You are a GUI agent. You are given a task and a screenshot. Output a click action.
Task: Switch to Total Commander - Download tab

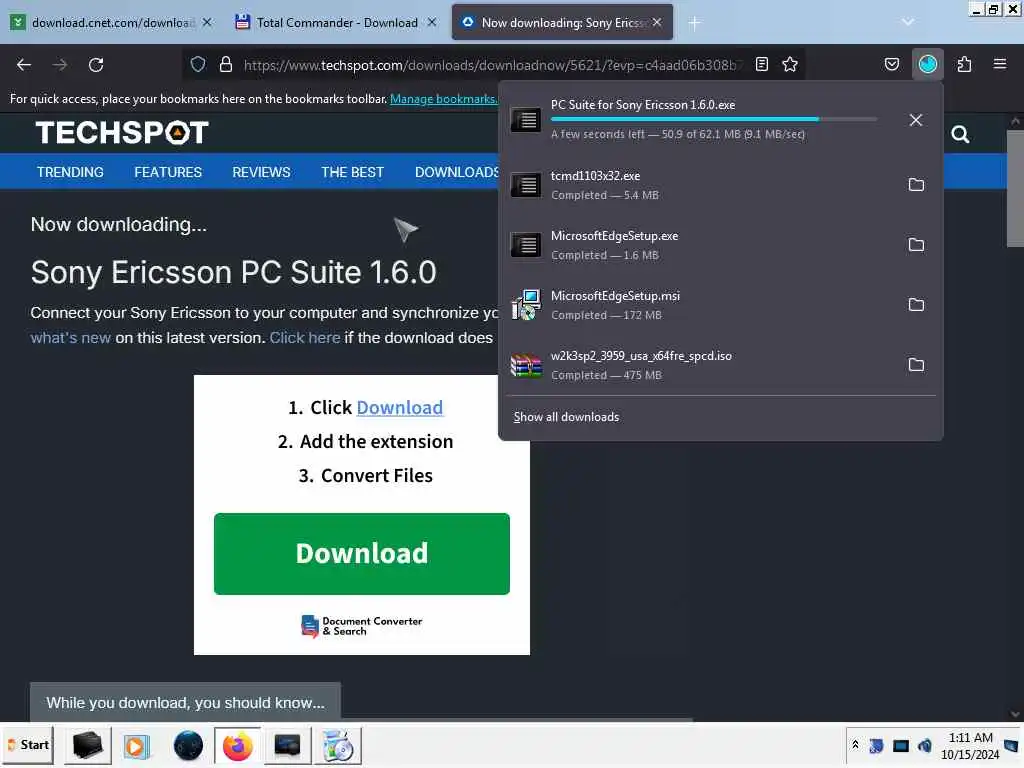[x=336, y=23]
